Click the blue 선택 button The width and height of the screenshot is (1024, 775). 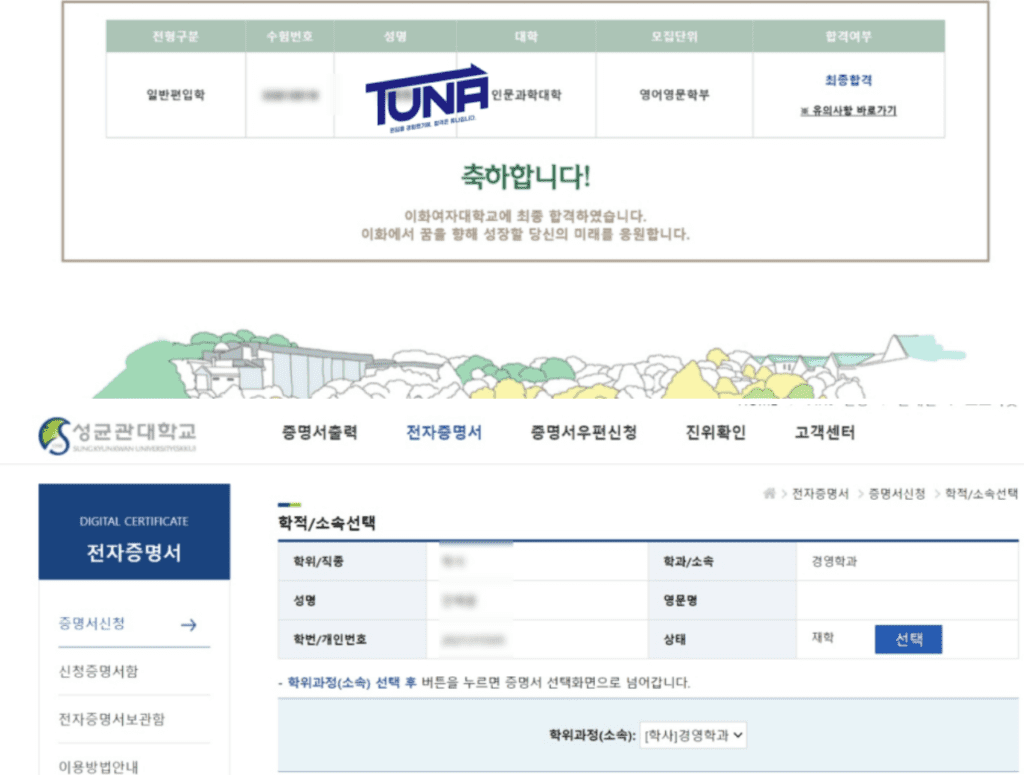point(908,639)
